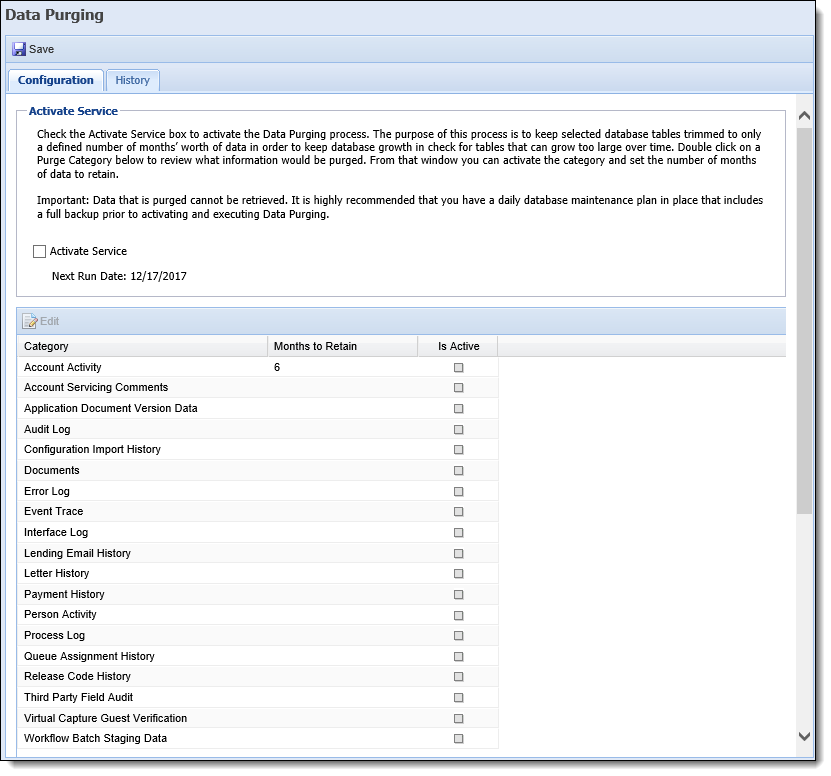Click the scroll up arrow

pos(804,115)
